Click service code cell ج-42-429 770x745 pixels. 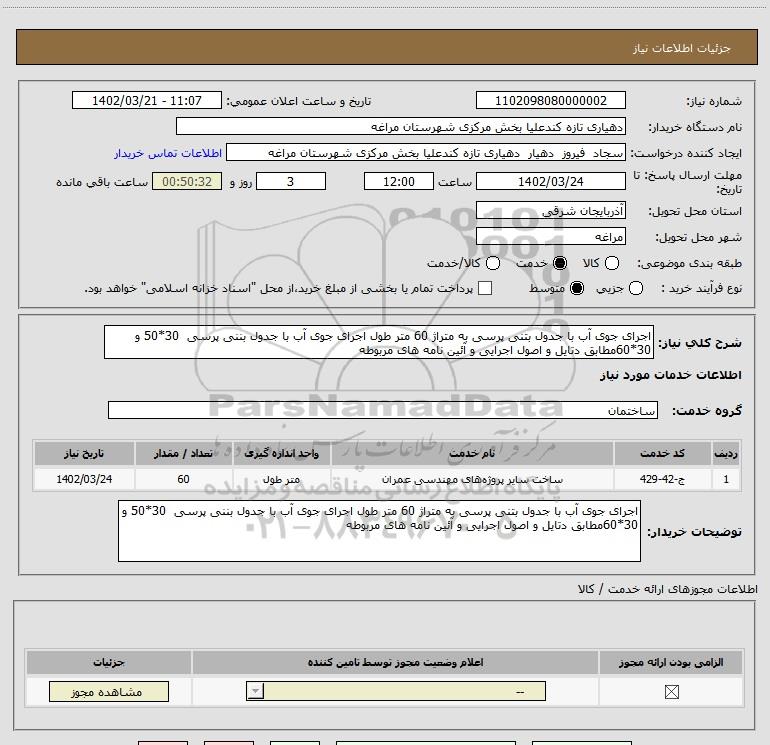click(x=662, y=479)
